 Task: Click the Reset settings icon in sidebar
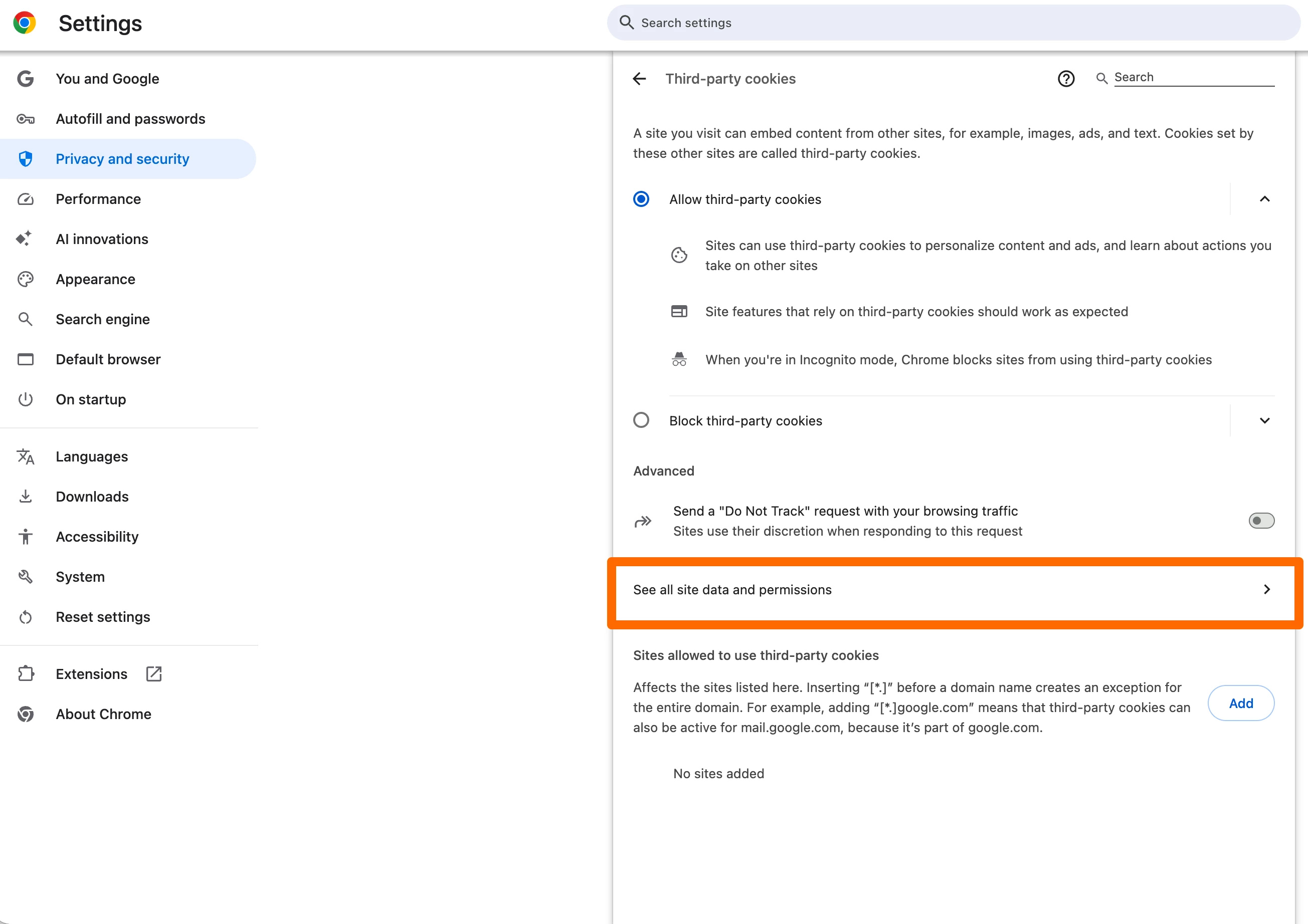pyautogui.click(x=26, y=617)
